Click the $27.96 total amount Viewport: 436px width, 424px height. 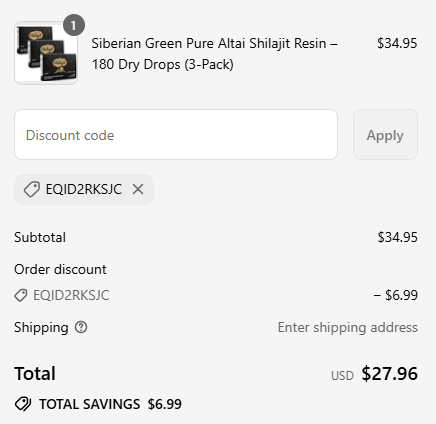click(390, 373)
